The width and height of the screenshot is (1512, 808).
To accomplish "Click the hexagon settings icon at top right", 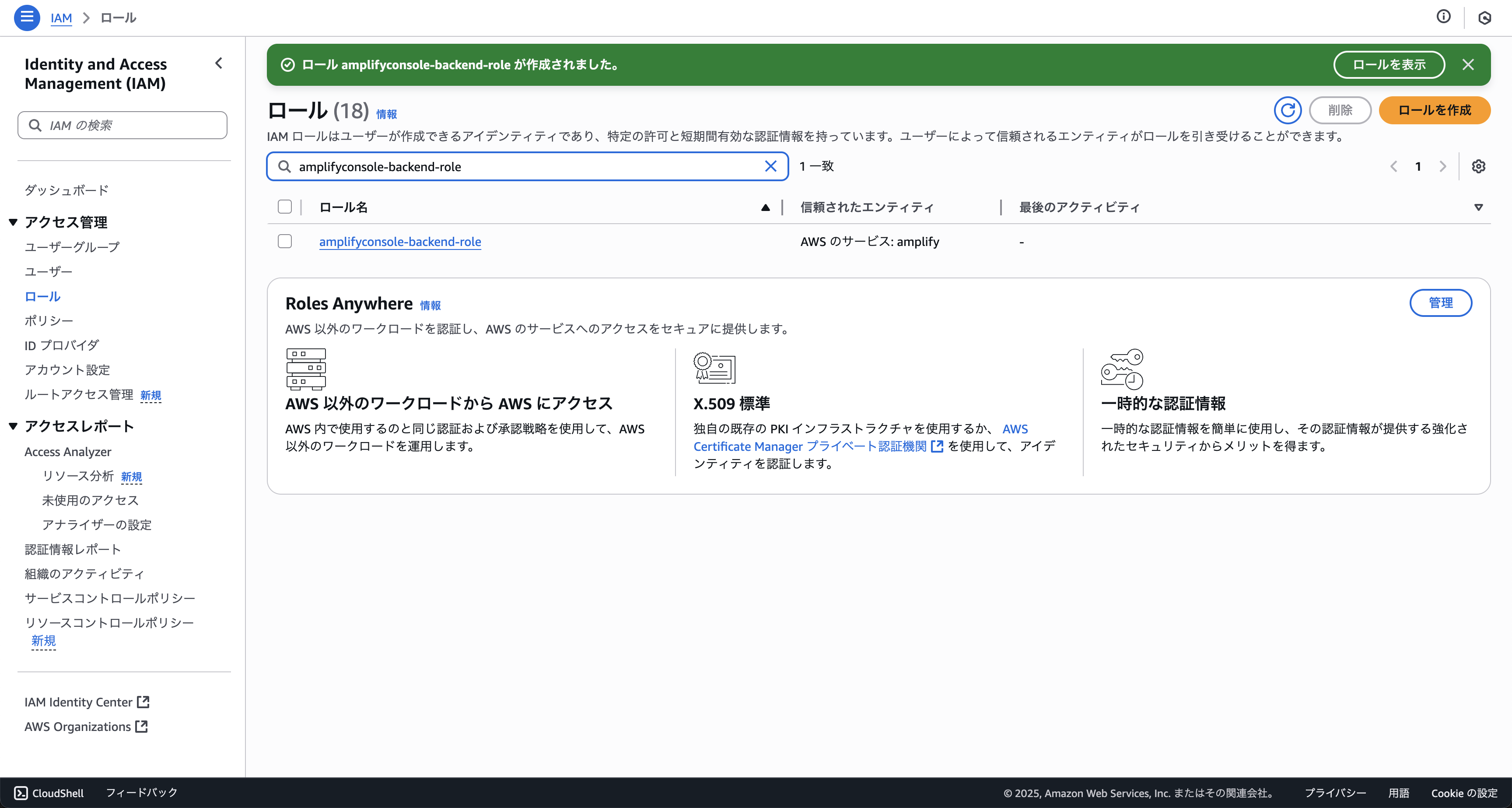I will (1484, 18).
